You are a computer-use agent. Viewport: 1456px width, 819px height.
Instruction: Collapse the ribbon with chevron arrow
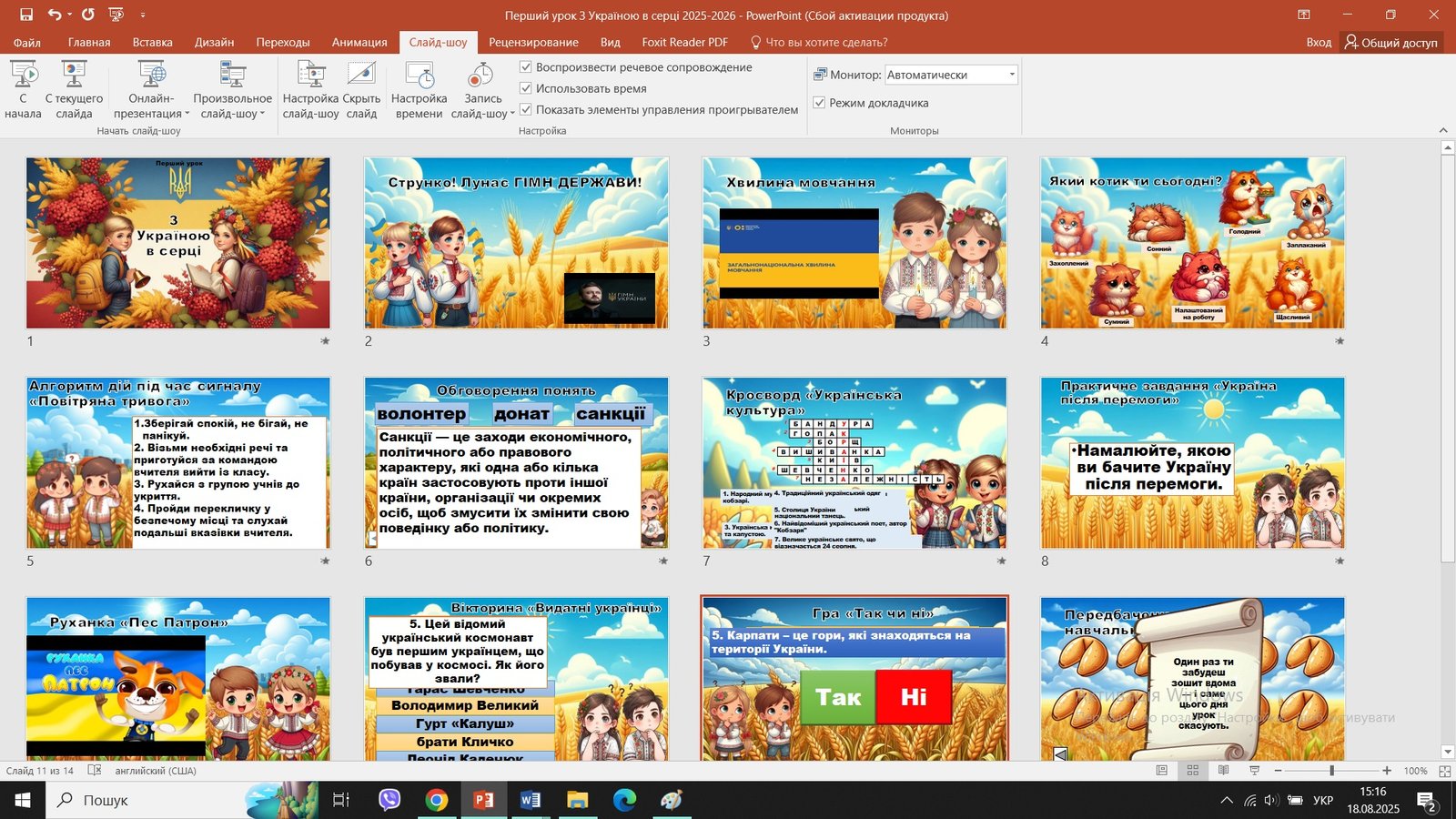pos(1443,130)
